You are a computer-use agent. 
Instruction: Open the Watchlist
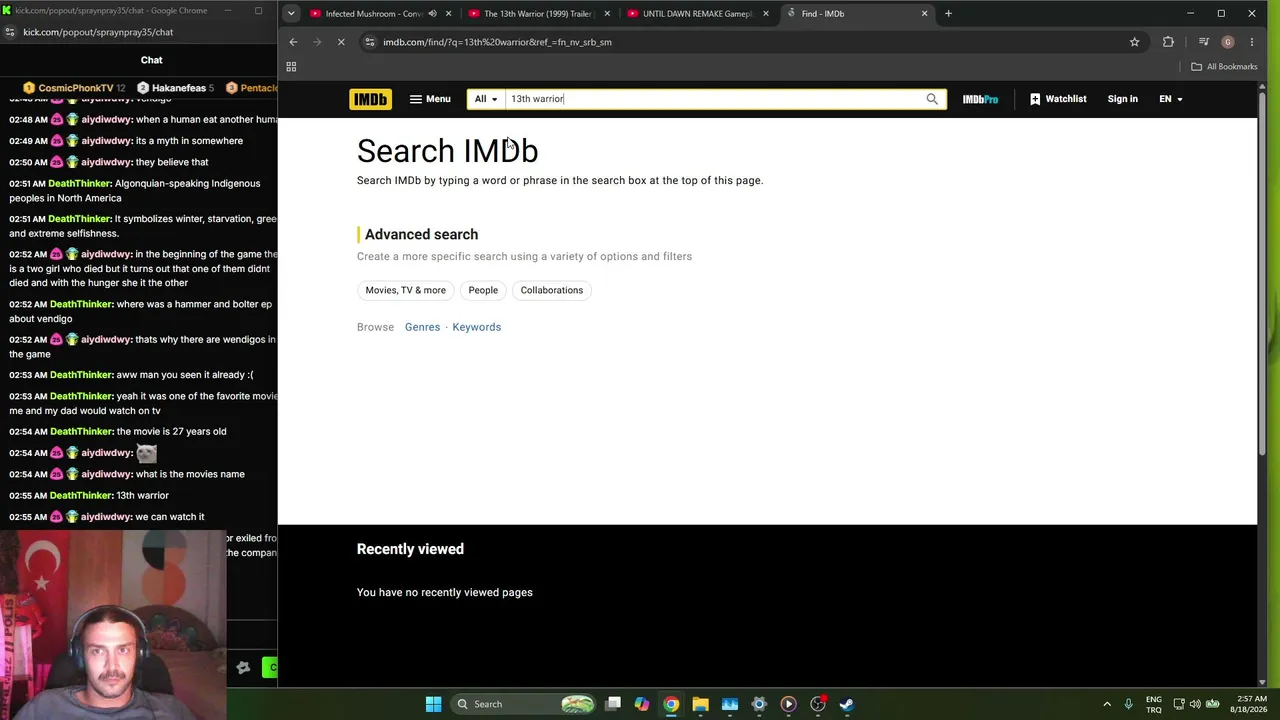1058,99
